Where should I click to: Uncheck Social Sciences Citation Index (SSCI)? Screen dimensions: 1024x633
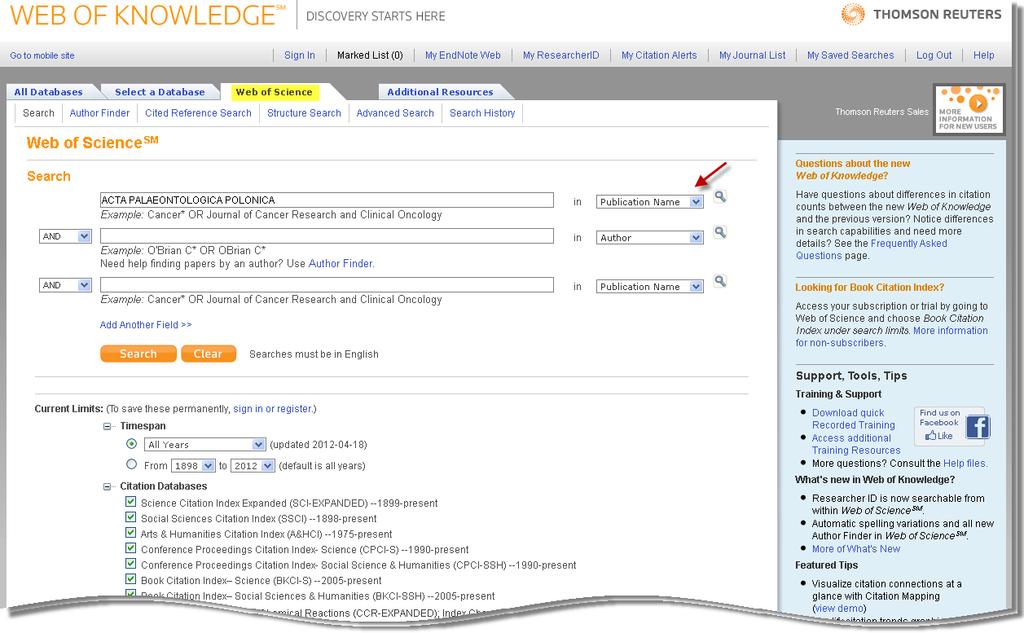[x=131, y=517]
